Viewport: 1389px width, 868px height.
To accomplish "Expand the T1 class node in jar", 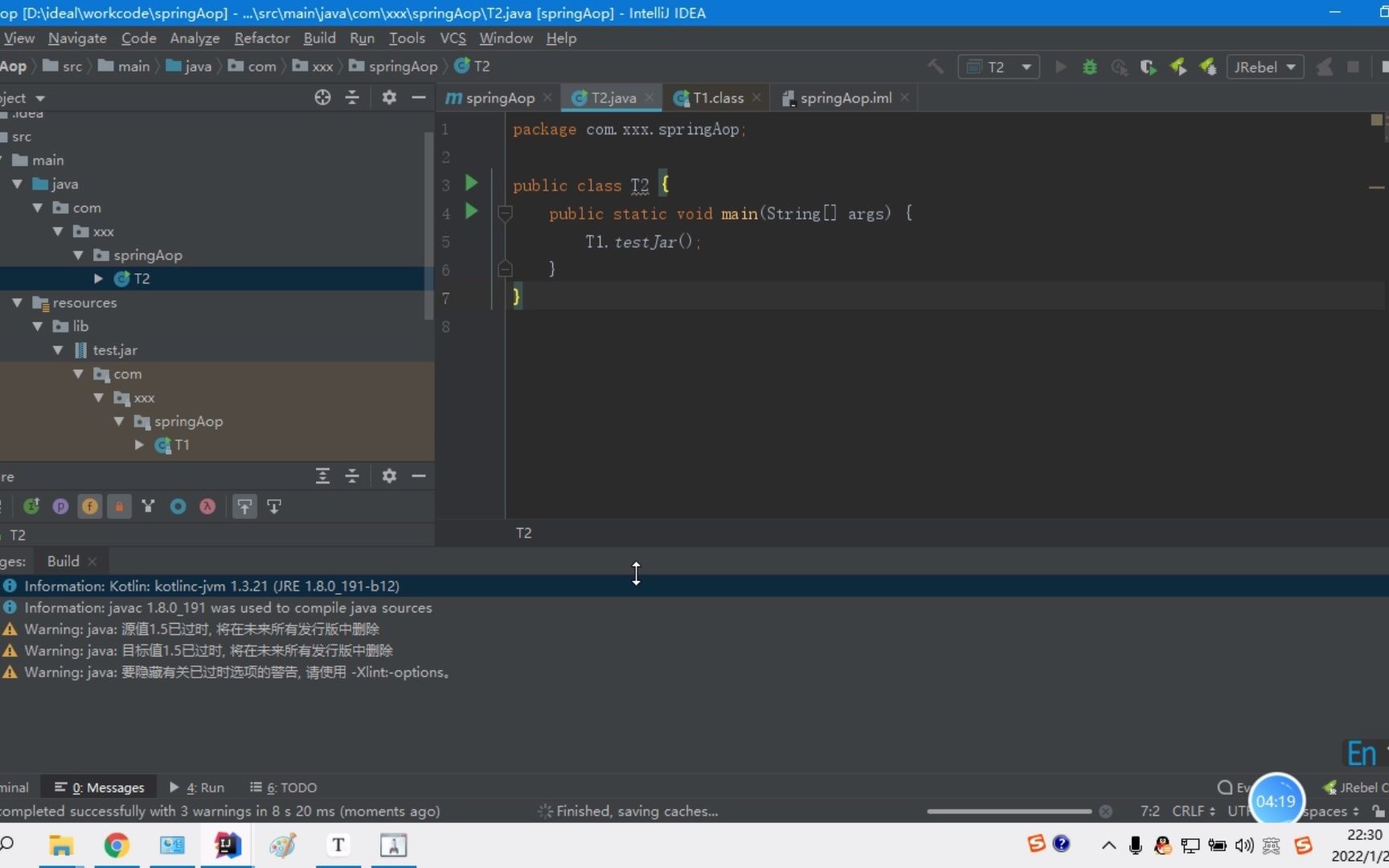I will point(139,444).
